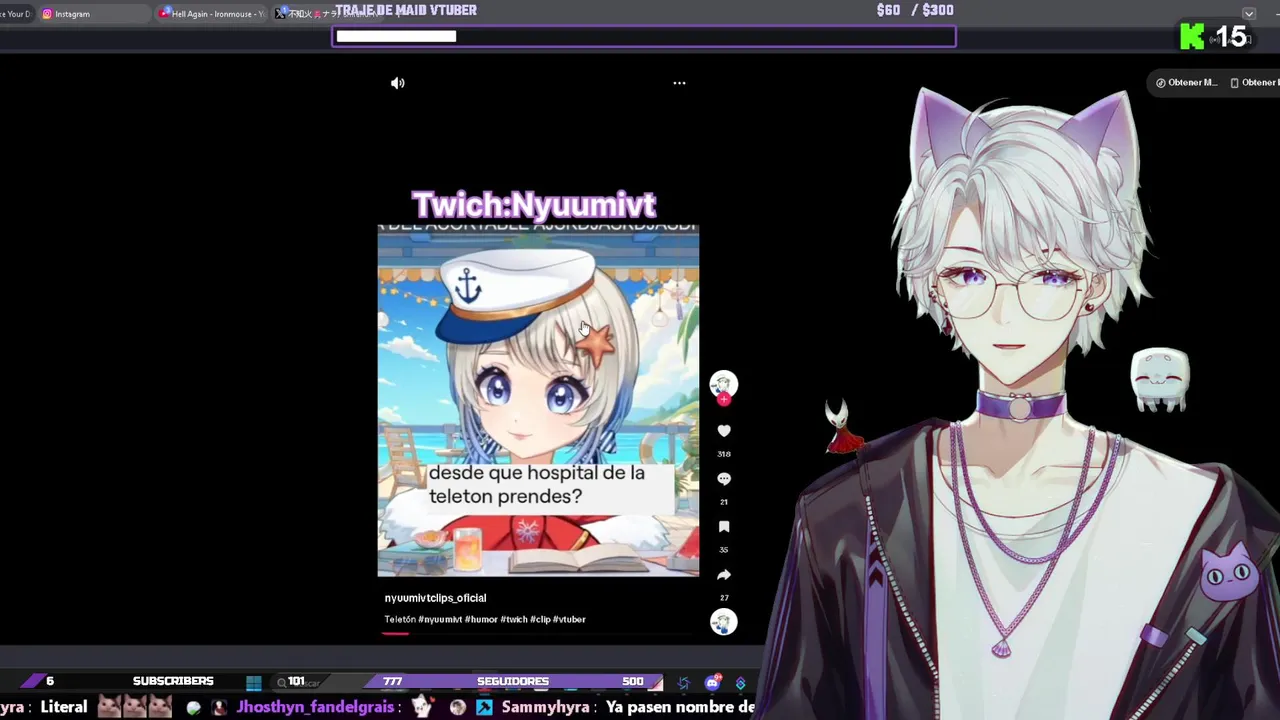Open the Discord icon in the taskbar
This screenshot has width=1280, height=720.
[x=712, y=683]
